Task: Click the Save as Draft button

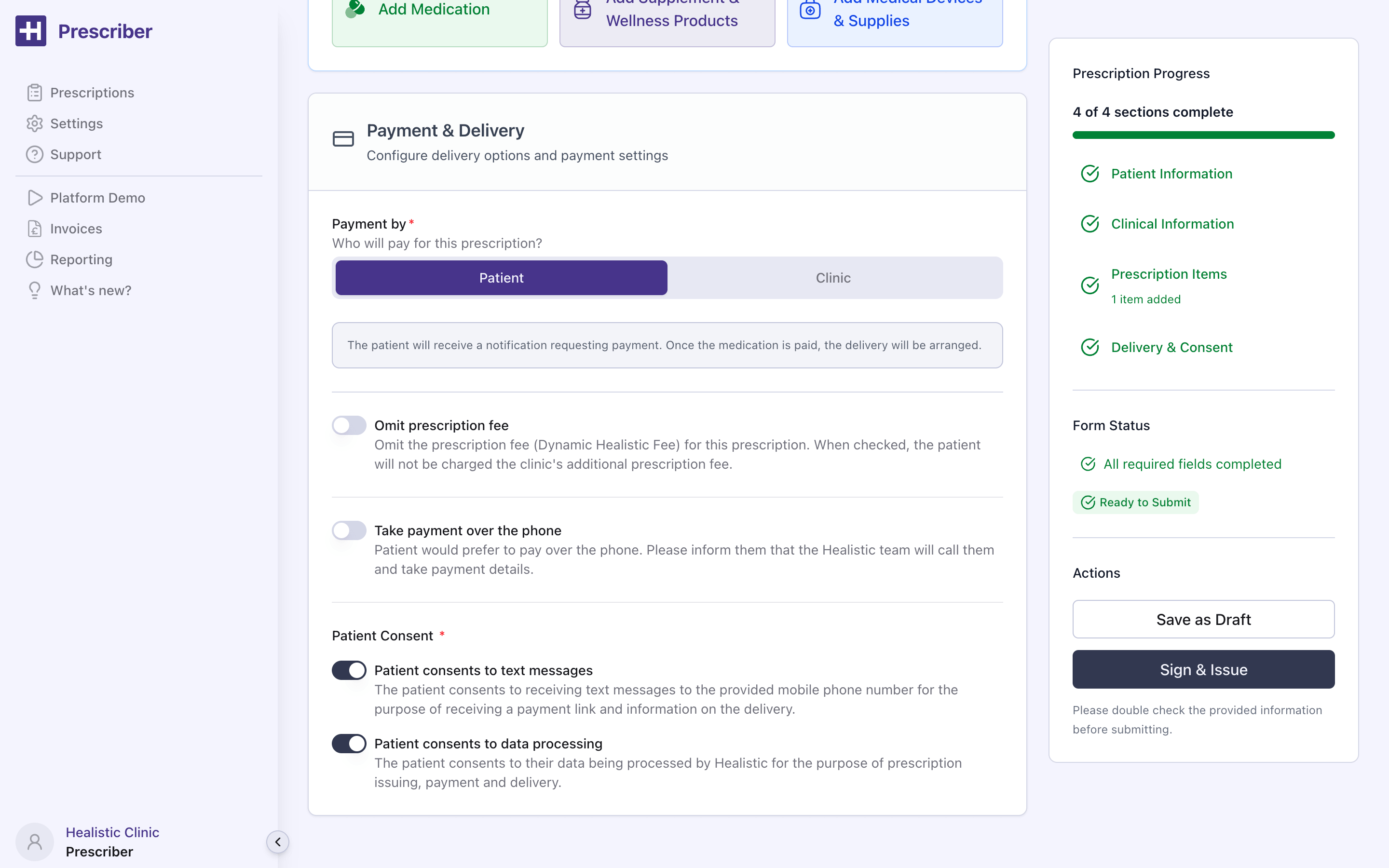Action: point(1204,620)
